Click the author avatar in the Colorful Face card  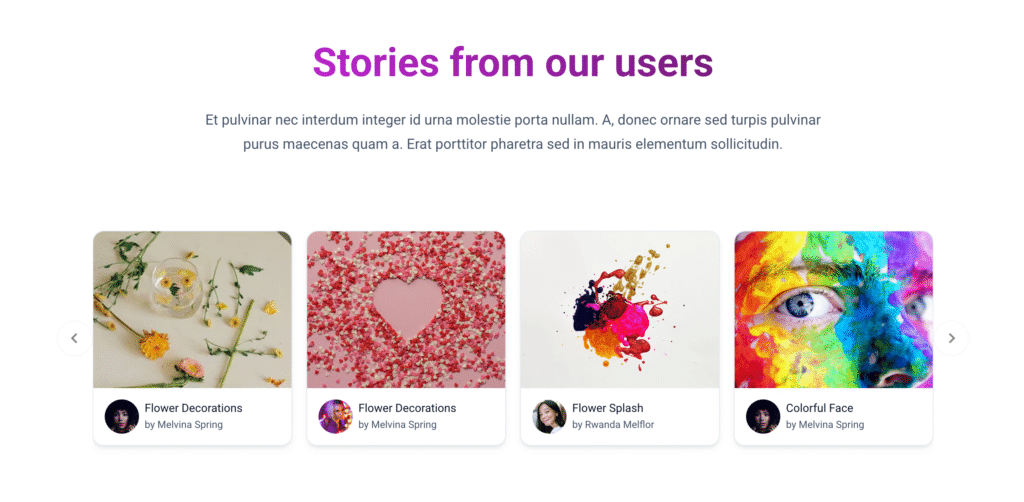coord(763,416)
